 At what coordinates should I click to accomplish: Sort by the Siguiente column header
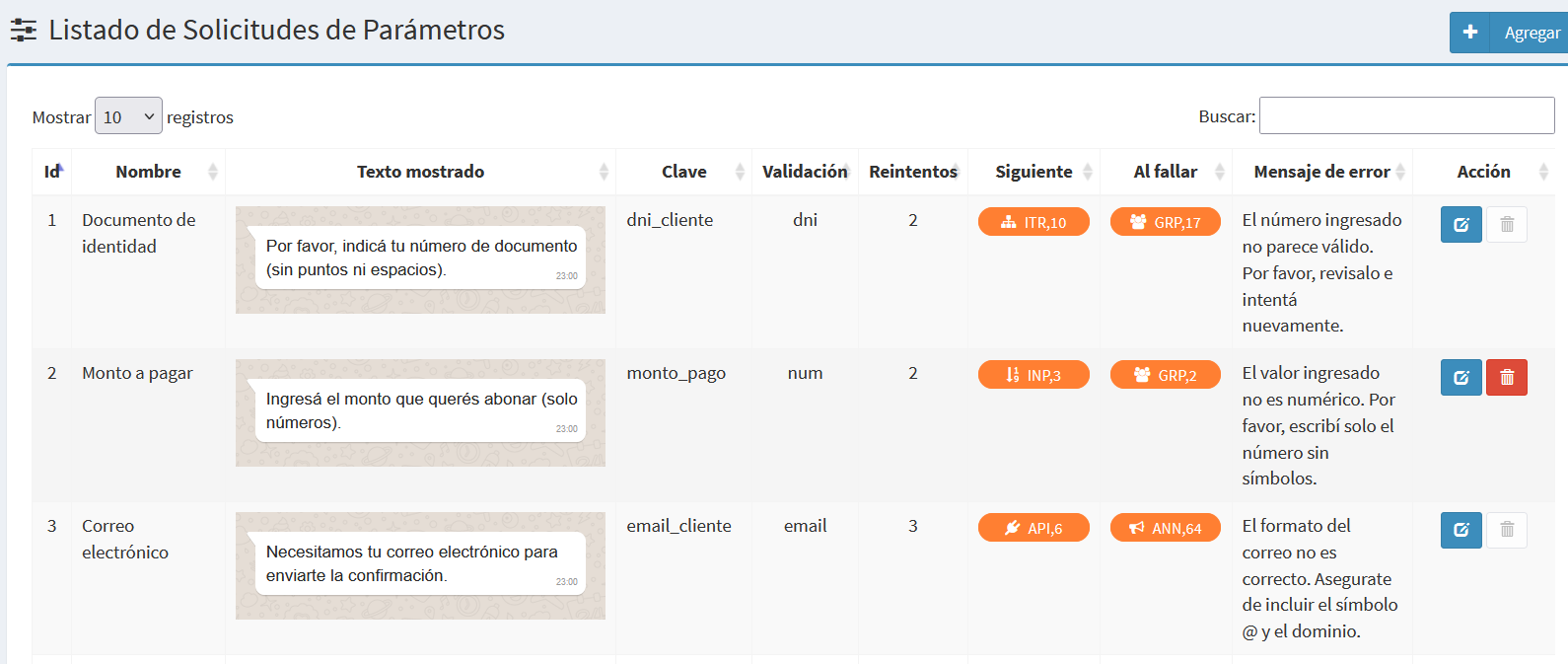(1033, 172)
